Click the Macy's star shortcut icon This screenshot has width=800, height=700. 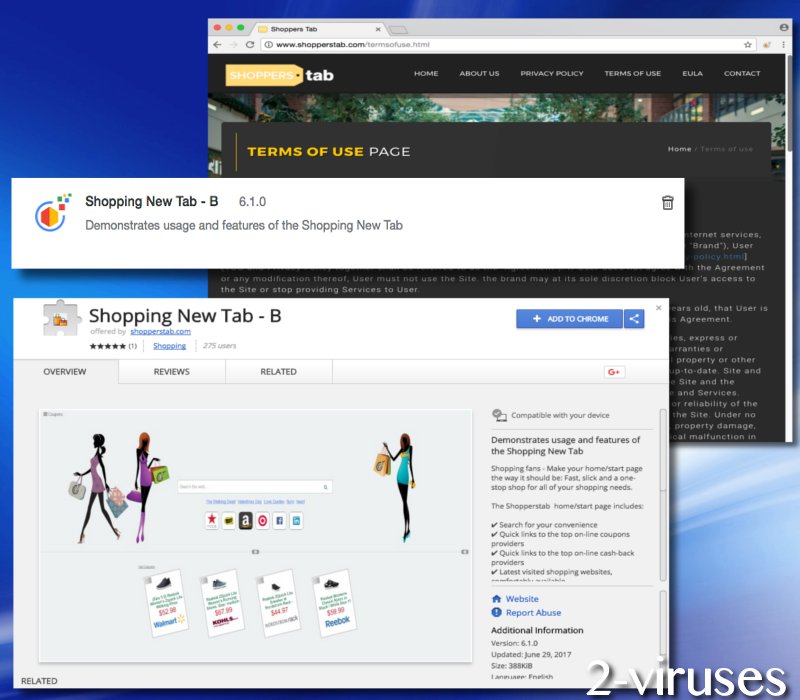coord(212,520)
